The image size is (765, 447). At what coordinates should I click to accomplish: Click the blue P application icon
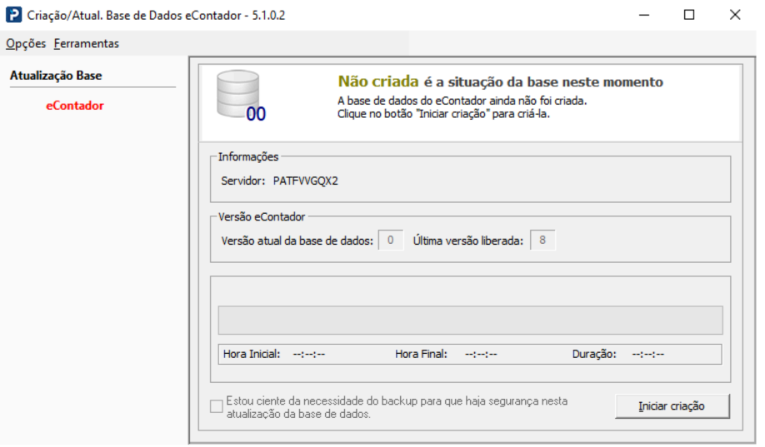[14, 15]
